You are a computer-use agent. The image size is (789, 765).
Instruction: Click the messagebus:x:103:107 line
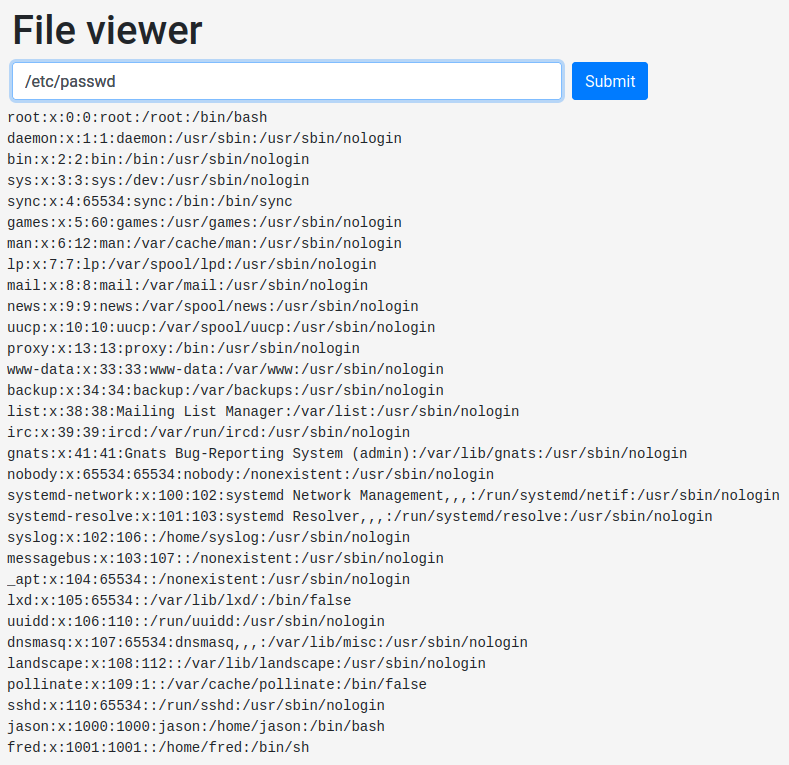(x=225, y=559)
